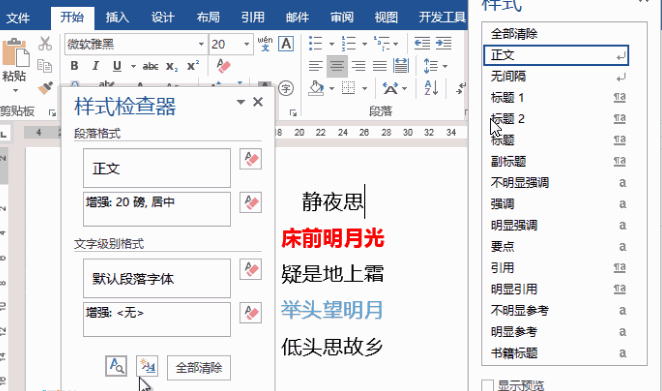
Task: Click the Numbering list icon
Action: [x=348, y=43]
